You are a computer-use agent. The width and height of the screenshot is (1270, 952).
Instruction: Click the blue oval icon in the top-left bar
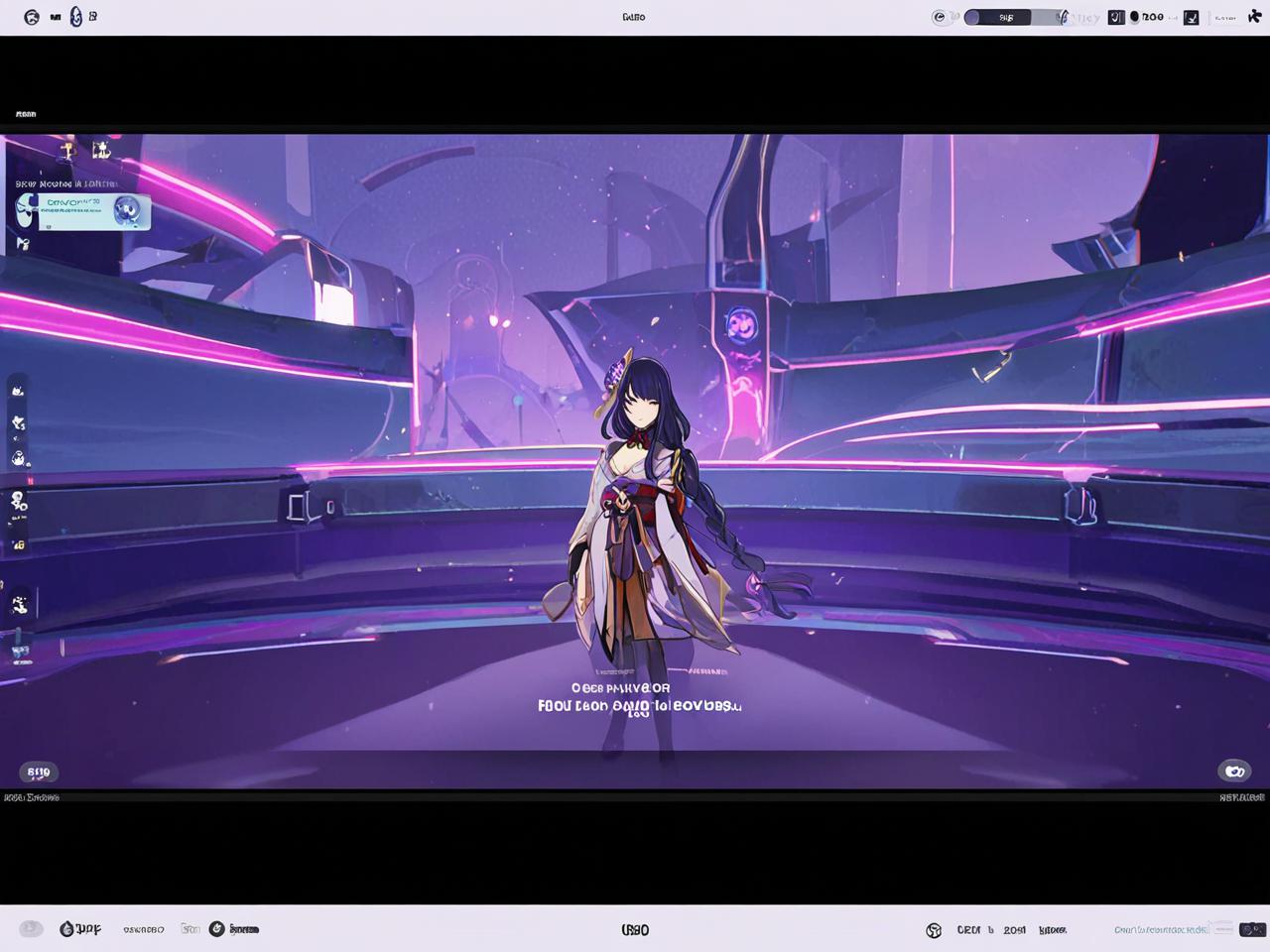(x=76, y=17)
